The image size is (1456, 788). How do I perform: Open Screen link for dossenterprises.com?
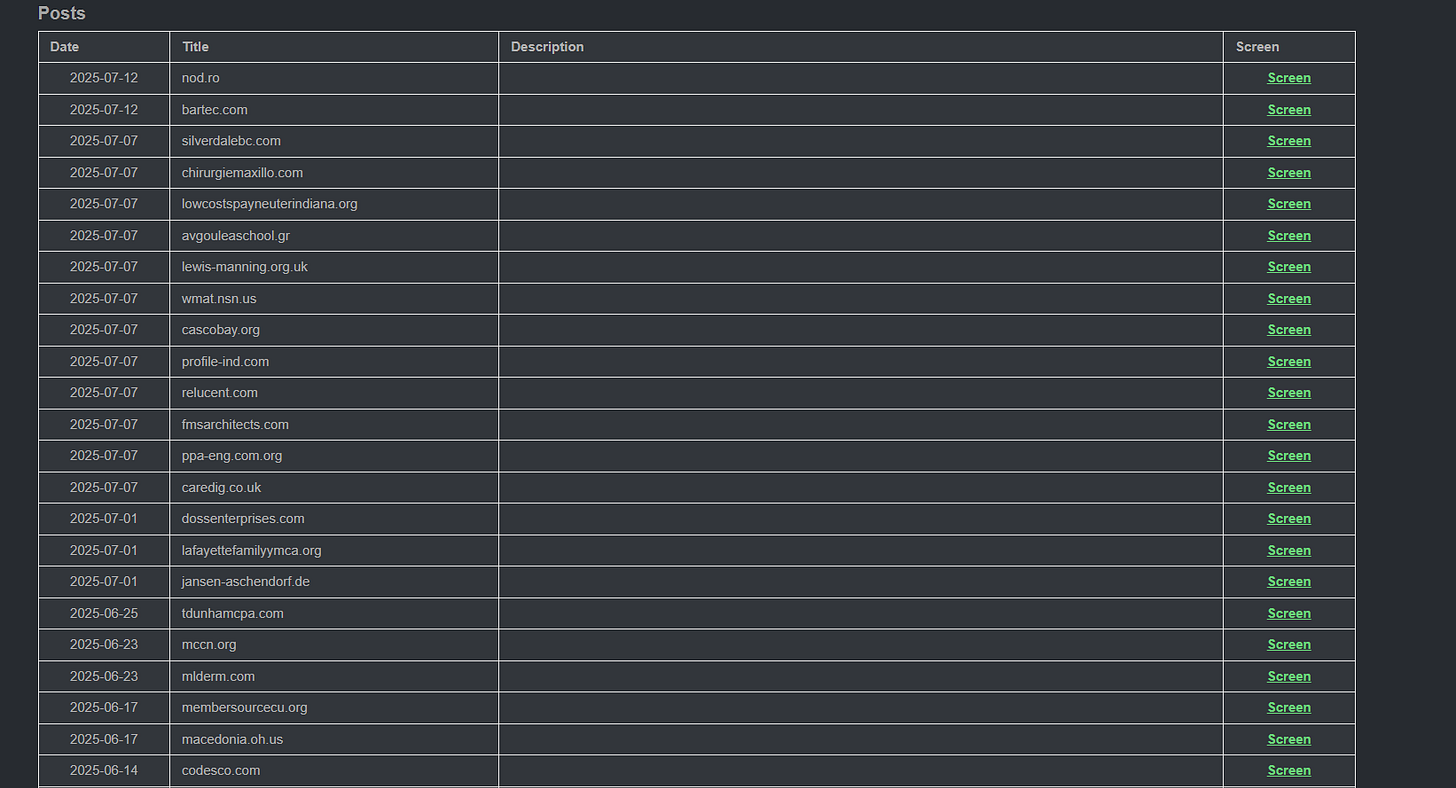point(1289,519)
